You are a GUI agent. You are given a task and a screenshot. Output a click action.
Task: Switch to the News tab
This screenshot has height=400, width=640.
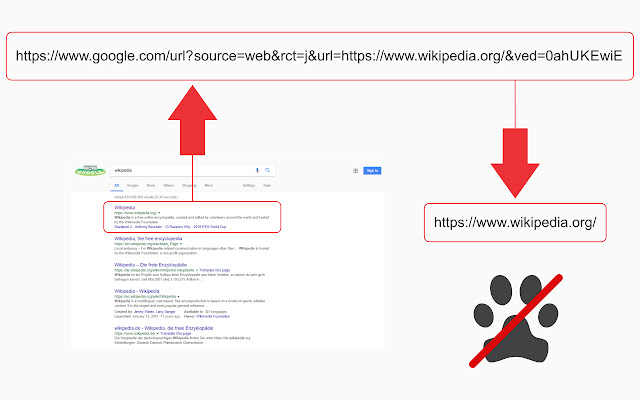pos(151,185)
